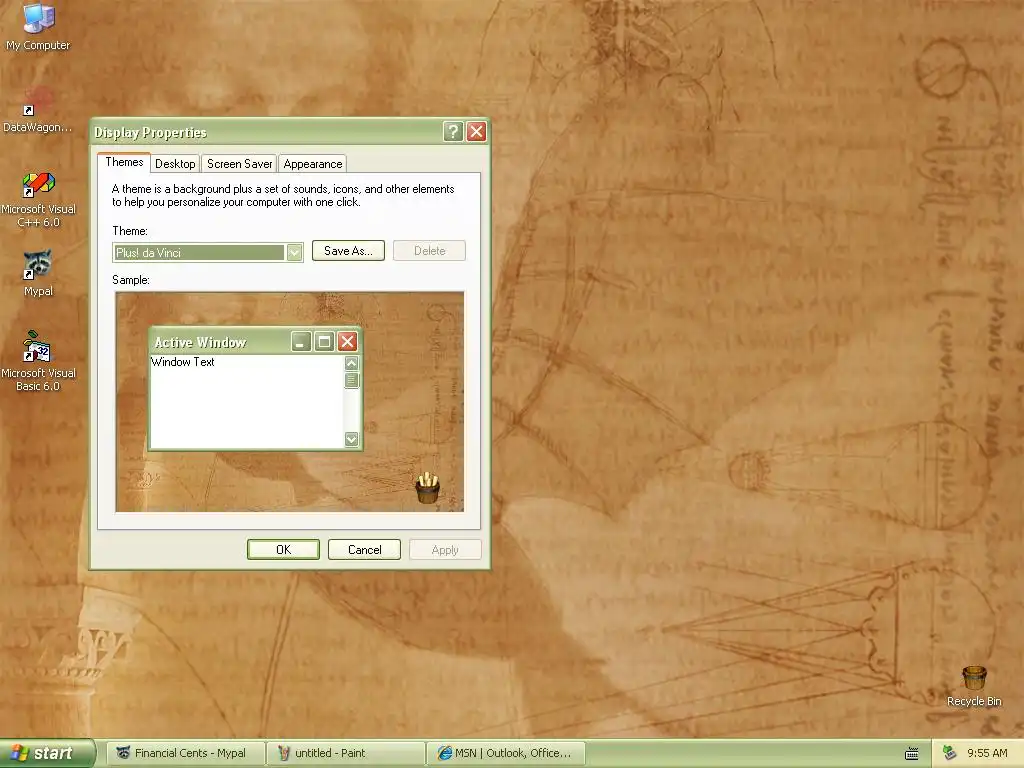Click the help question mark button
This screenshot has width=1024, height=768.
coord(453,132)
